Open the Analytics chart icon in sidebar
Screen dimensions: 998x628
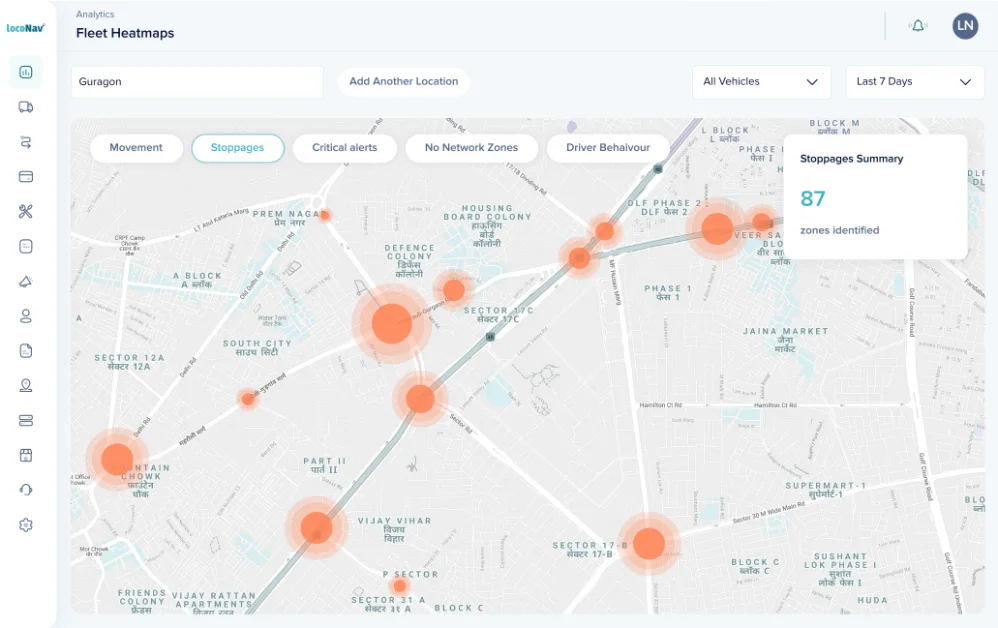click(26, 72)
